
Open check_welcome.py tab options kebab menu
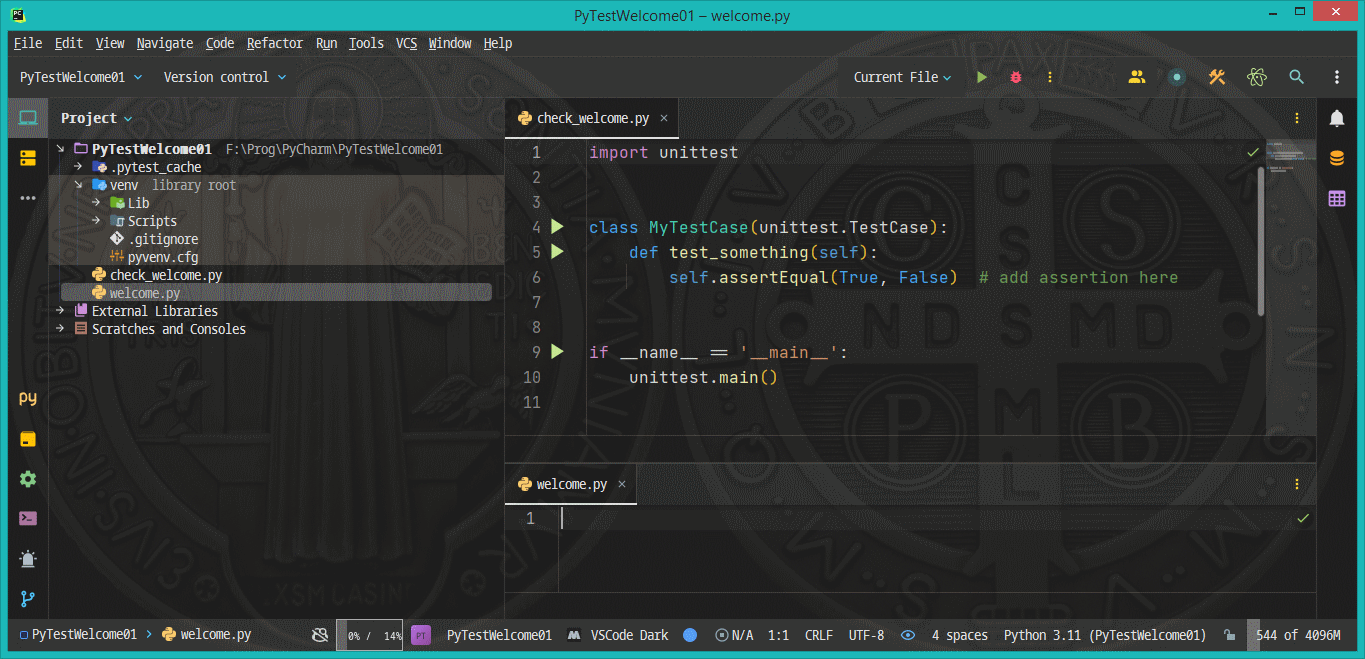1297,118
